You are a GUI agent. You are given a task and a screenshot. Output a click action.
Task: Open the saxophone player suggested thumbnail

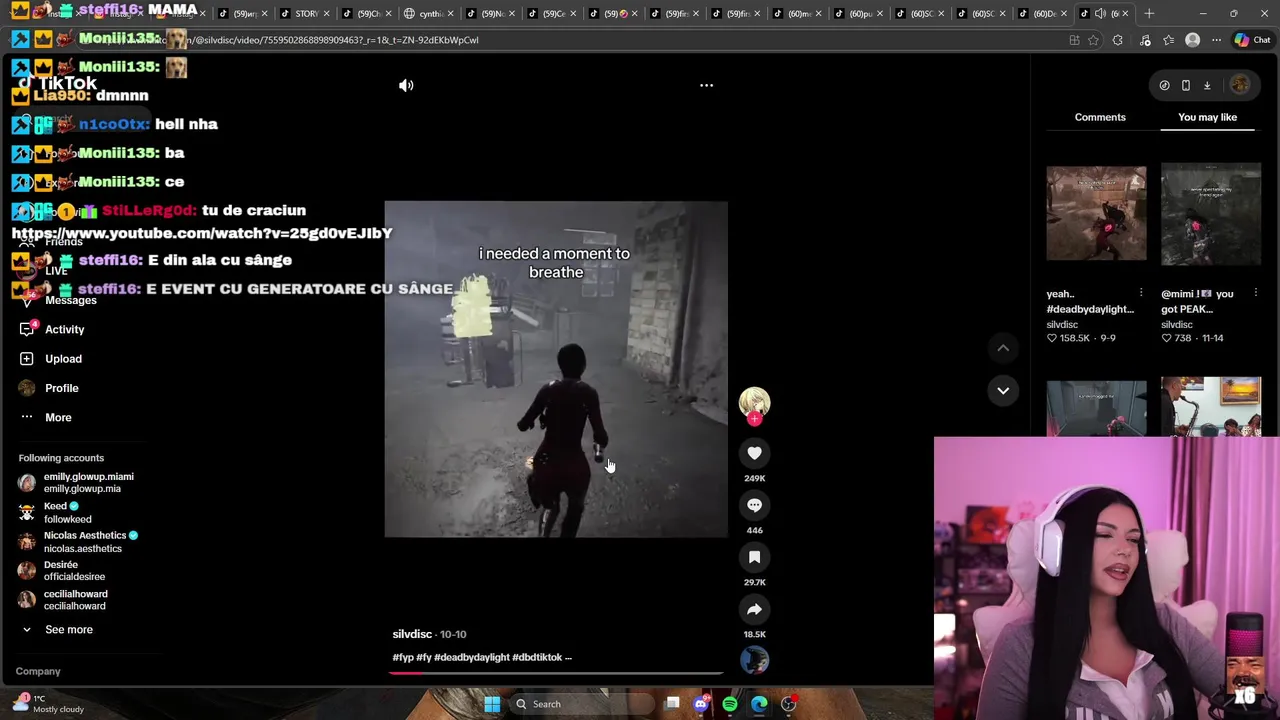[x=1211, y=406]
